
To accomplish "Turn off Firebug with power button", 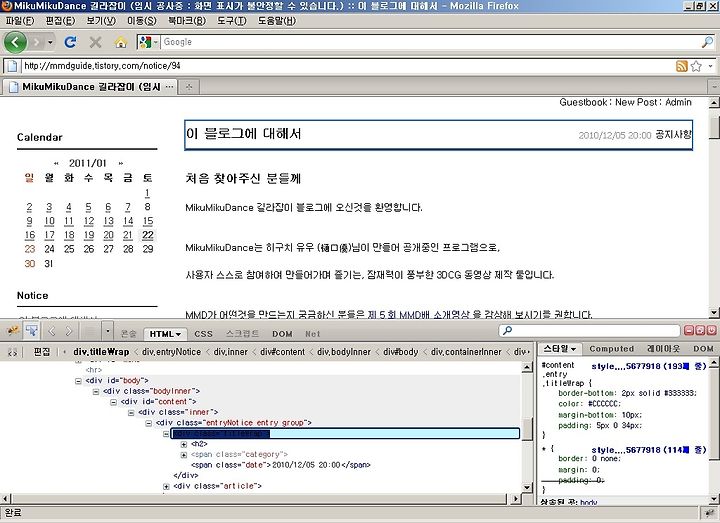I will click(x=711, y=330).
